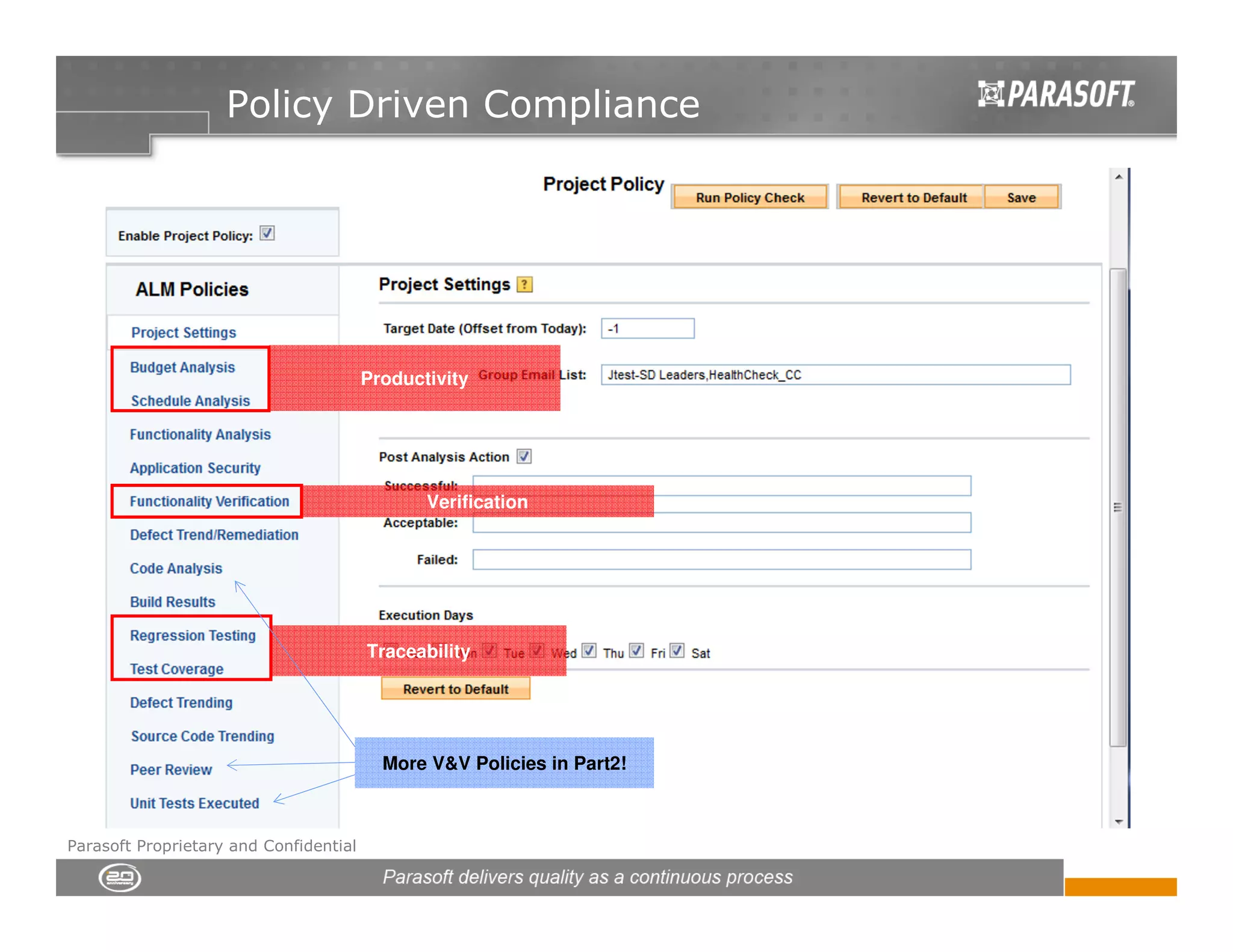The image size is (1233, 952).
Task: Click the Project Settings help icon
Action: click(524, 285)
